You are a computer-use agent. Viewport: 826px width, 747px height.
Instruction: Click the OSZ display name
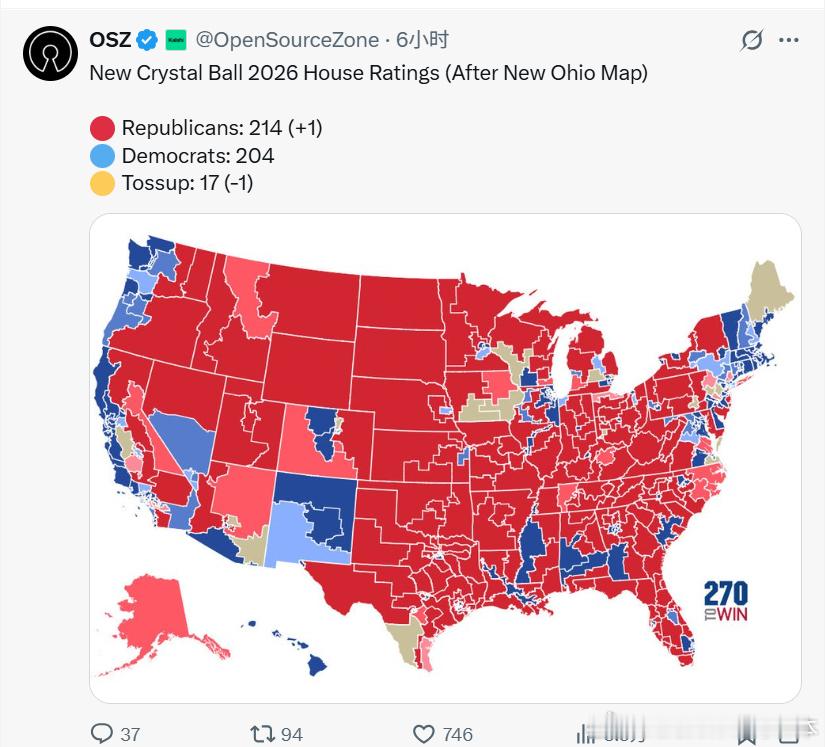[x=111, y=40]
